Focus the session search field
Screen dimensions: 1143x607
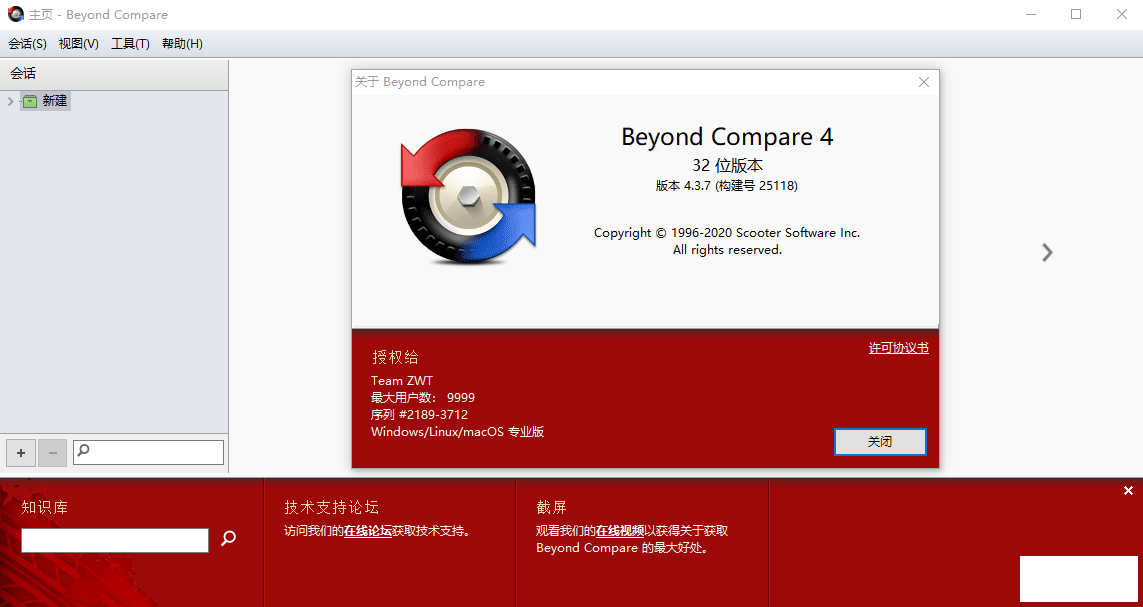149,452
